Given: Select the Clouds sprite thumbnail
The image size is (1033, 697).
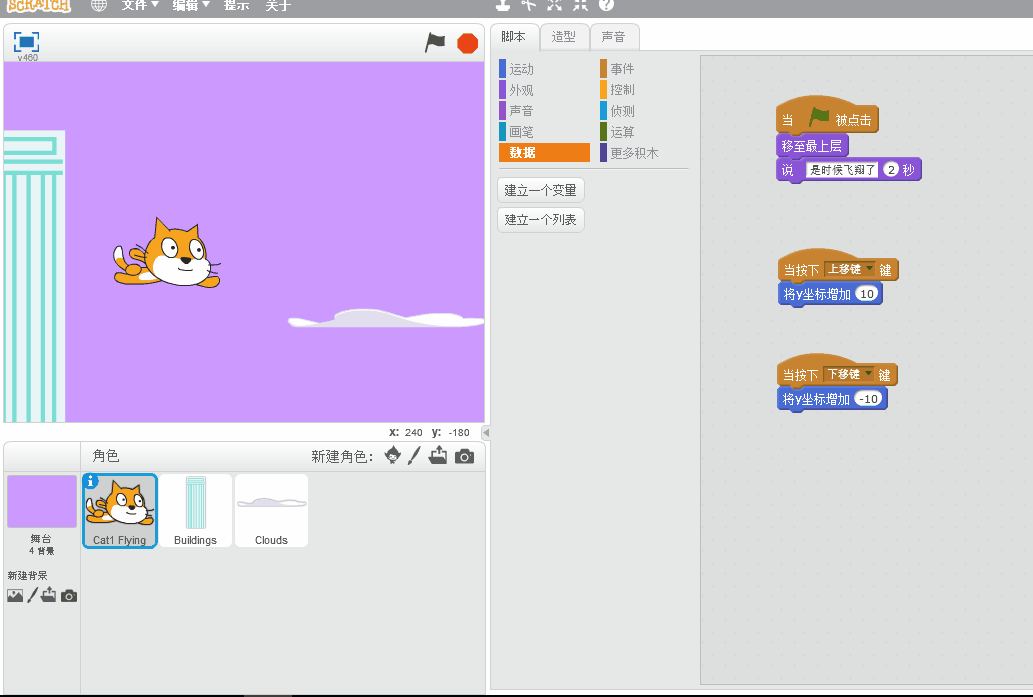Looking at the screenshot, I should tap(271, 511).
